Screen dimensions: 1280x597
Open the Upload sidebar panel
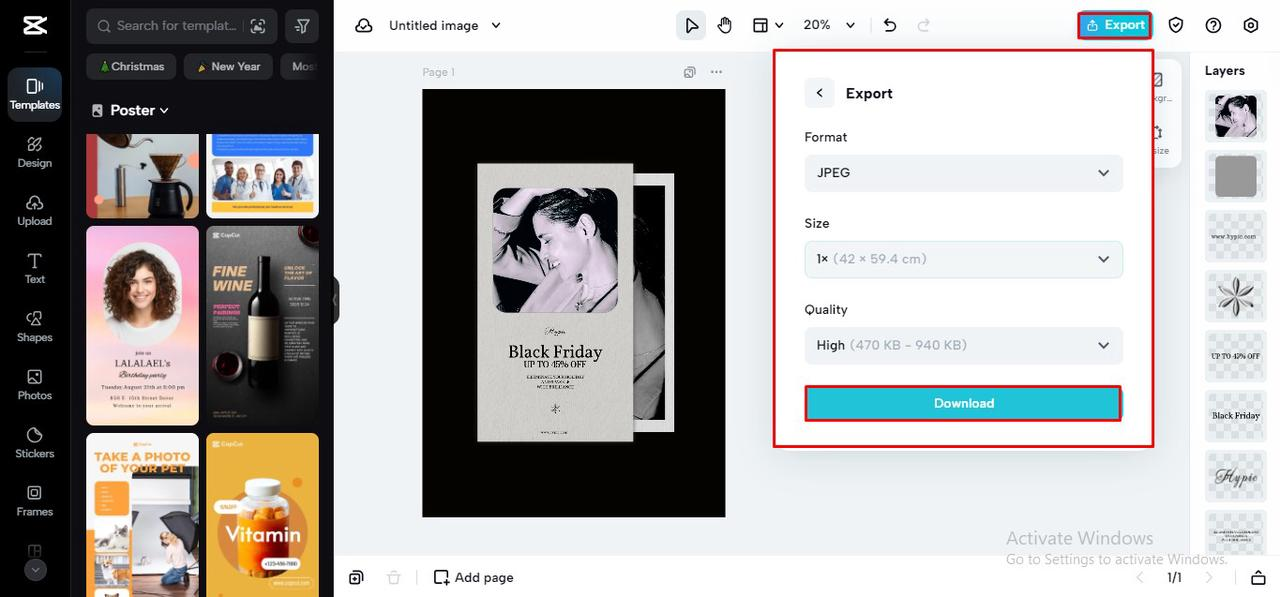pos(35,210)
